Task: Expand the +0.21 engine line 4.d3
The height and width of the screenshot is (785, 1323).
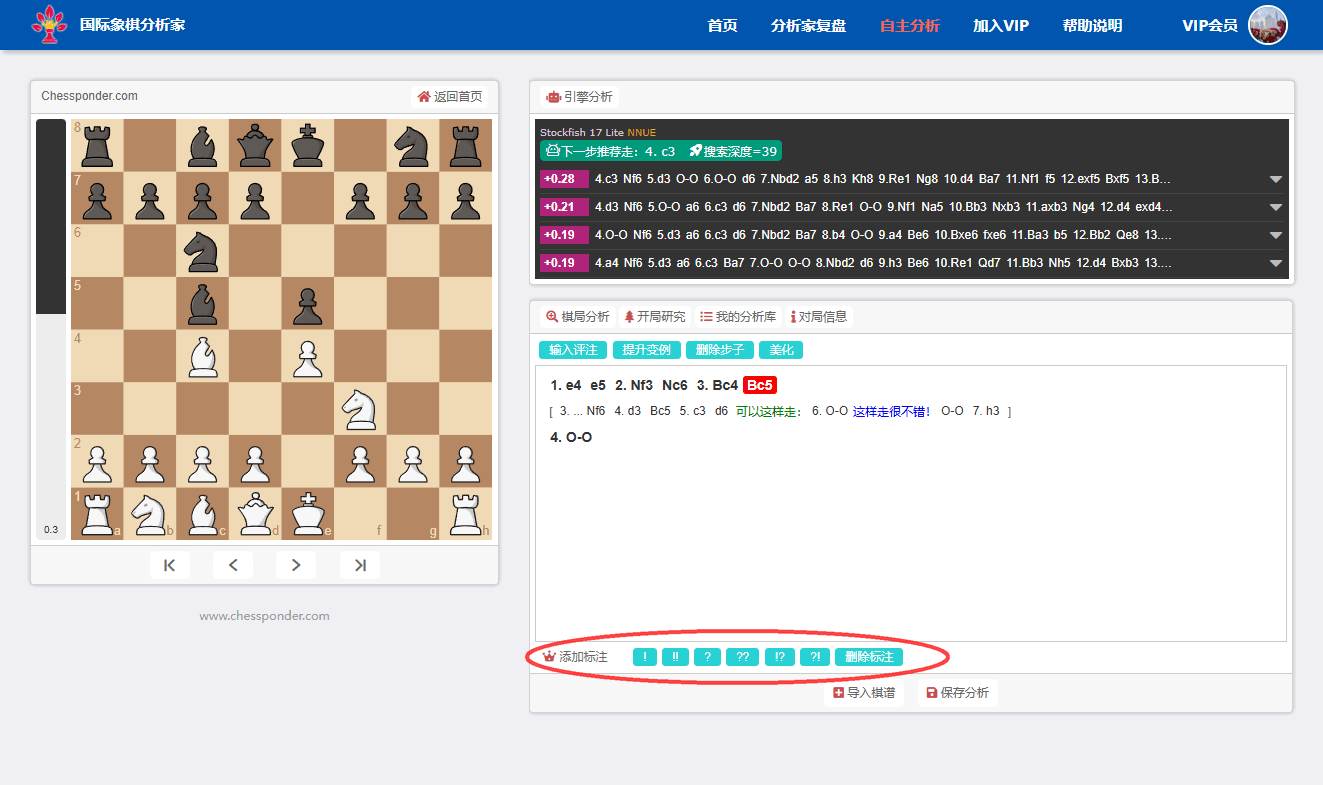Action: pos(1275,208)
